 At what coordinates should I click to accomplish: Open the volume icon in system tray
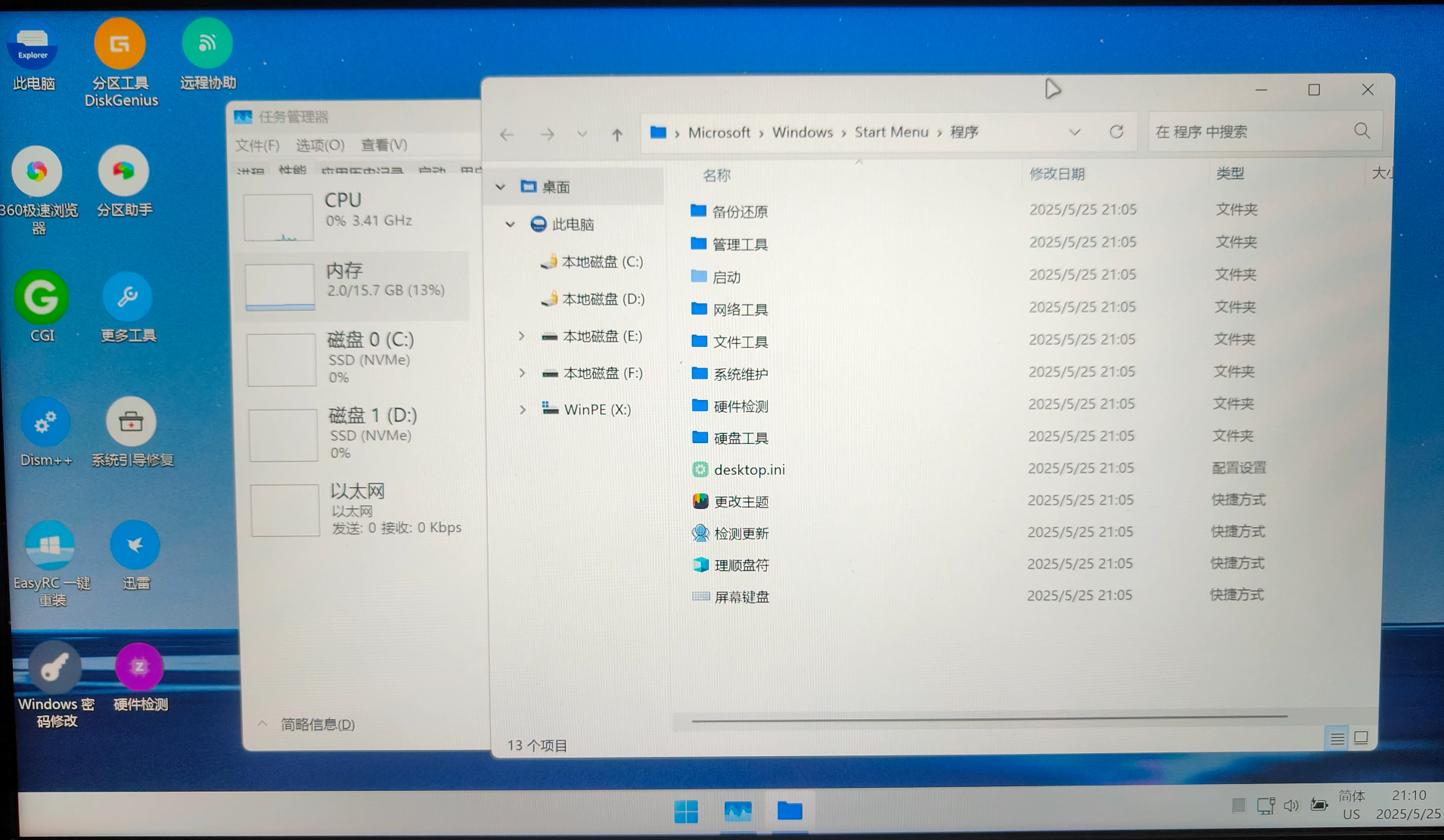1291,805
